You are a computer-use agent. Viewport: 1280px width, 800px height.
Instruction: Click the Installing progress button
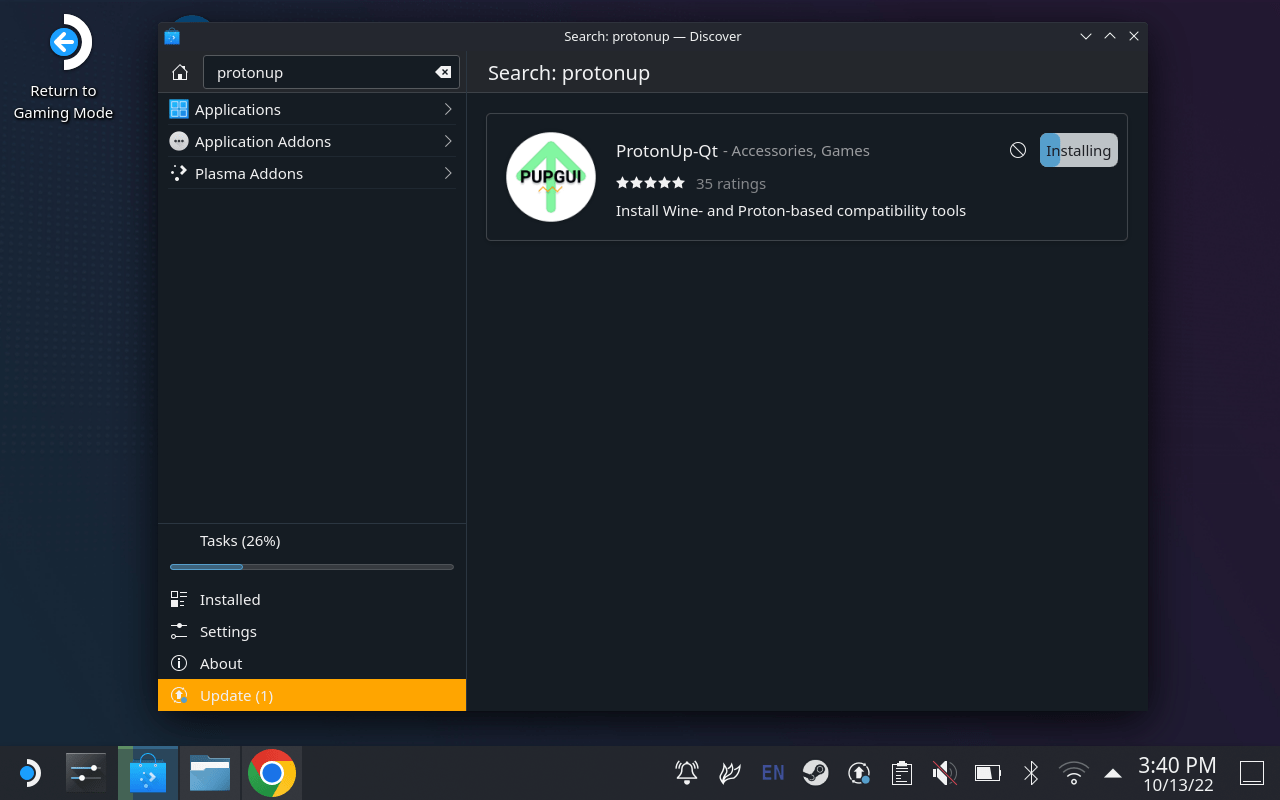click(1078, 150)
